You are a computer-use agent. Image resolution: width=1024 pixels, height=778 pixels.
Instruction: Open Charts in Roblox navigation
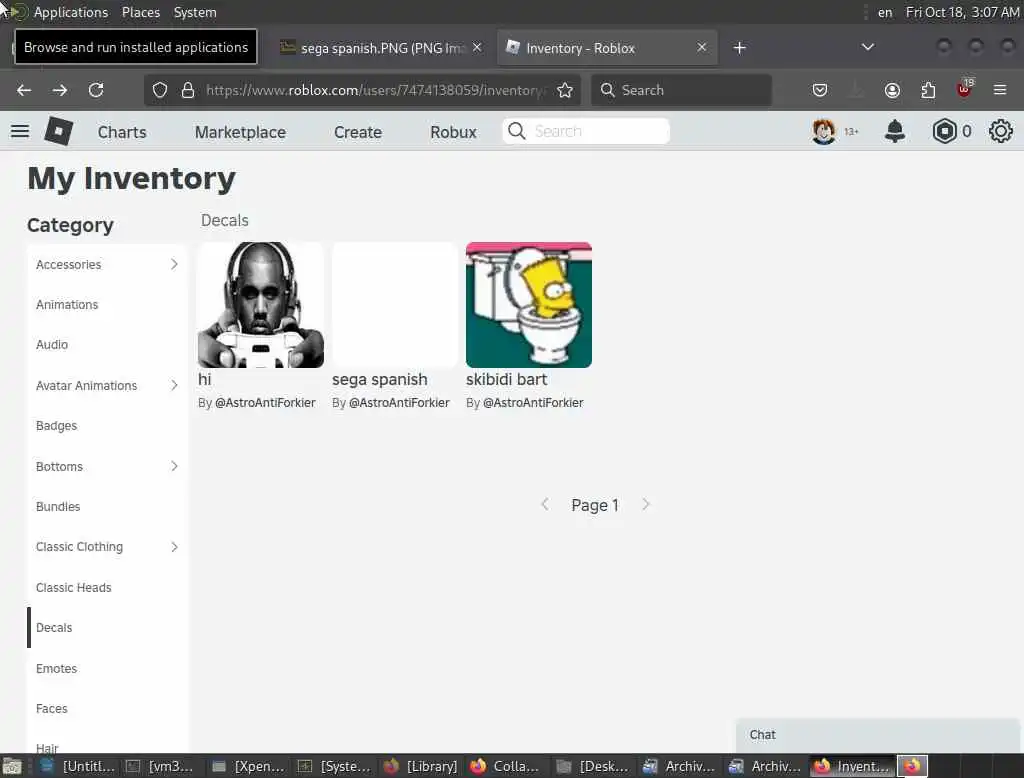[x=122, y=132]
